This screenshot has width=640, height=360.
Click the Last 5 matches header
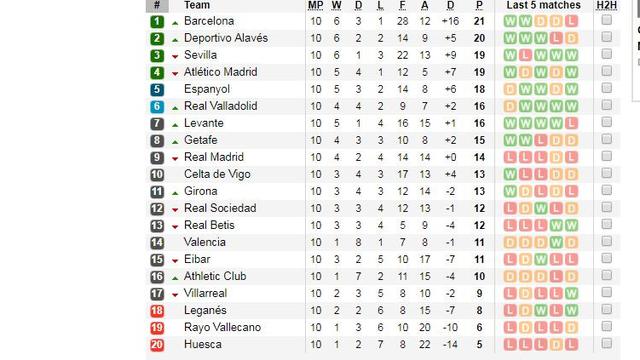[543, 5]
